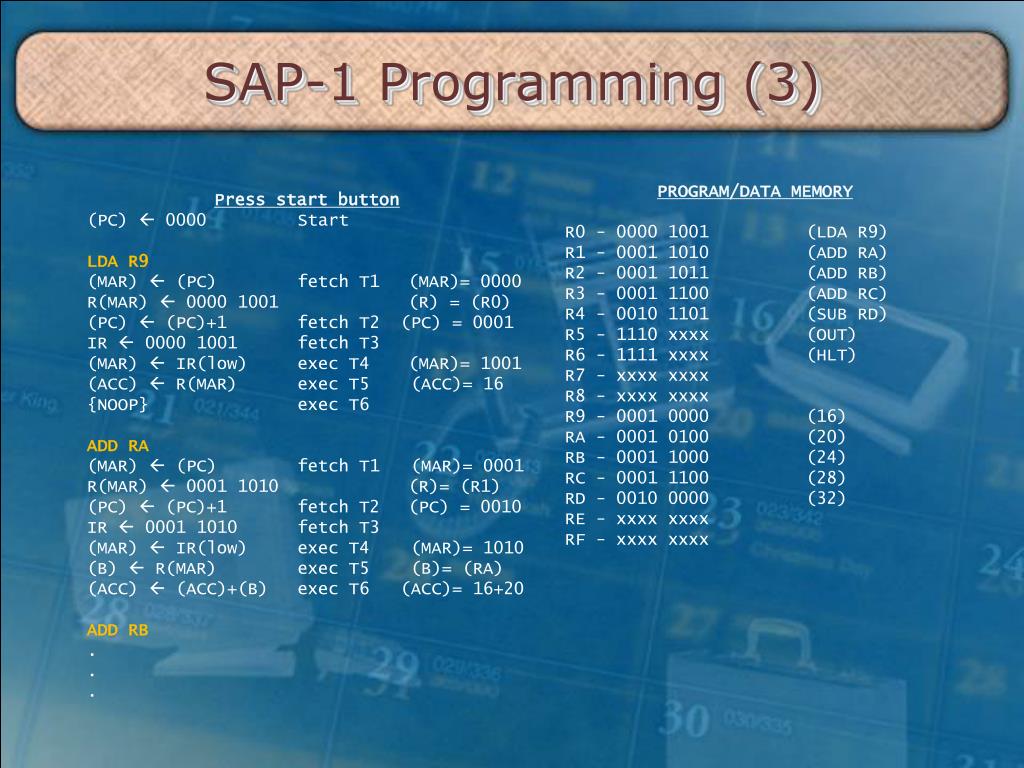Select memory row "R1 - 0001 1010"
The width and height of the screenshot is (1024, 768).
637,252
